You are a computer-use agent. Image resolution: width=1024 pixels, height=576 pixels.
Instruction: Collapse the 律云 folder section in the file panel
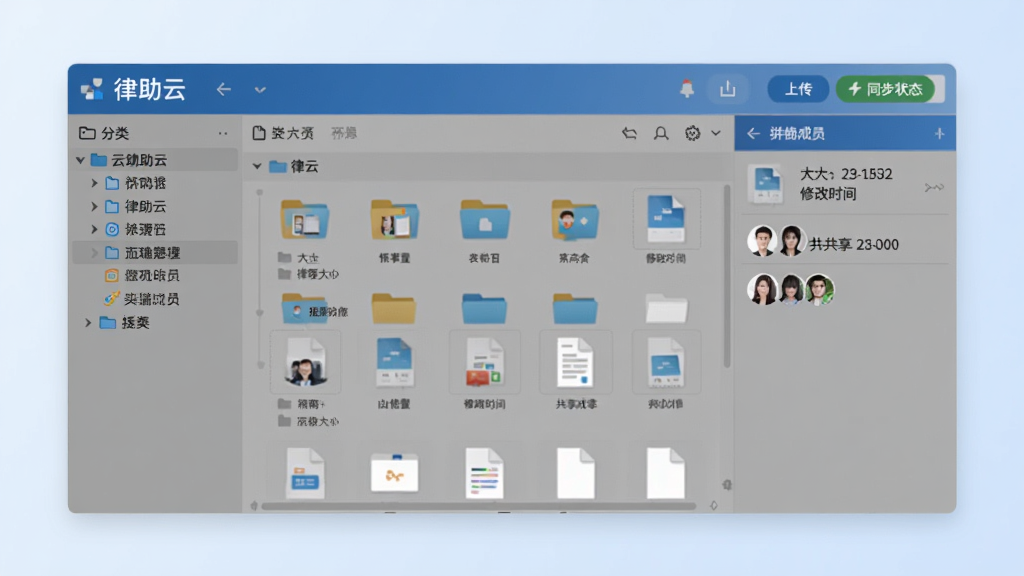257,167
